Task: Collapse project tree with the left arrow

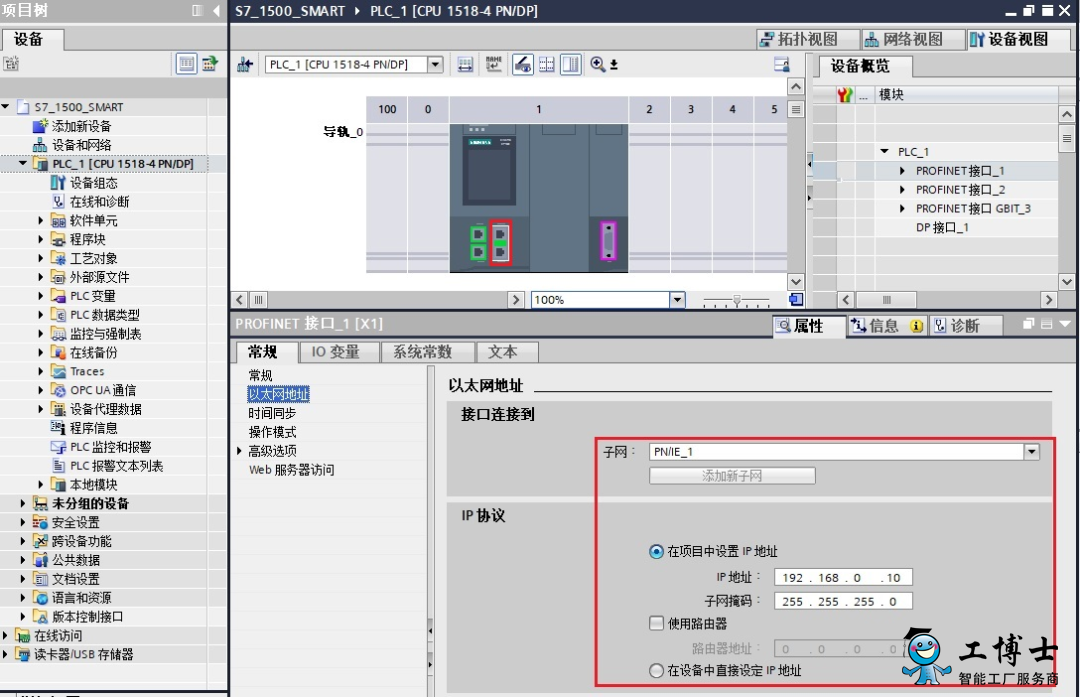Action: point(216,10)
